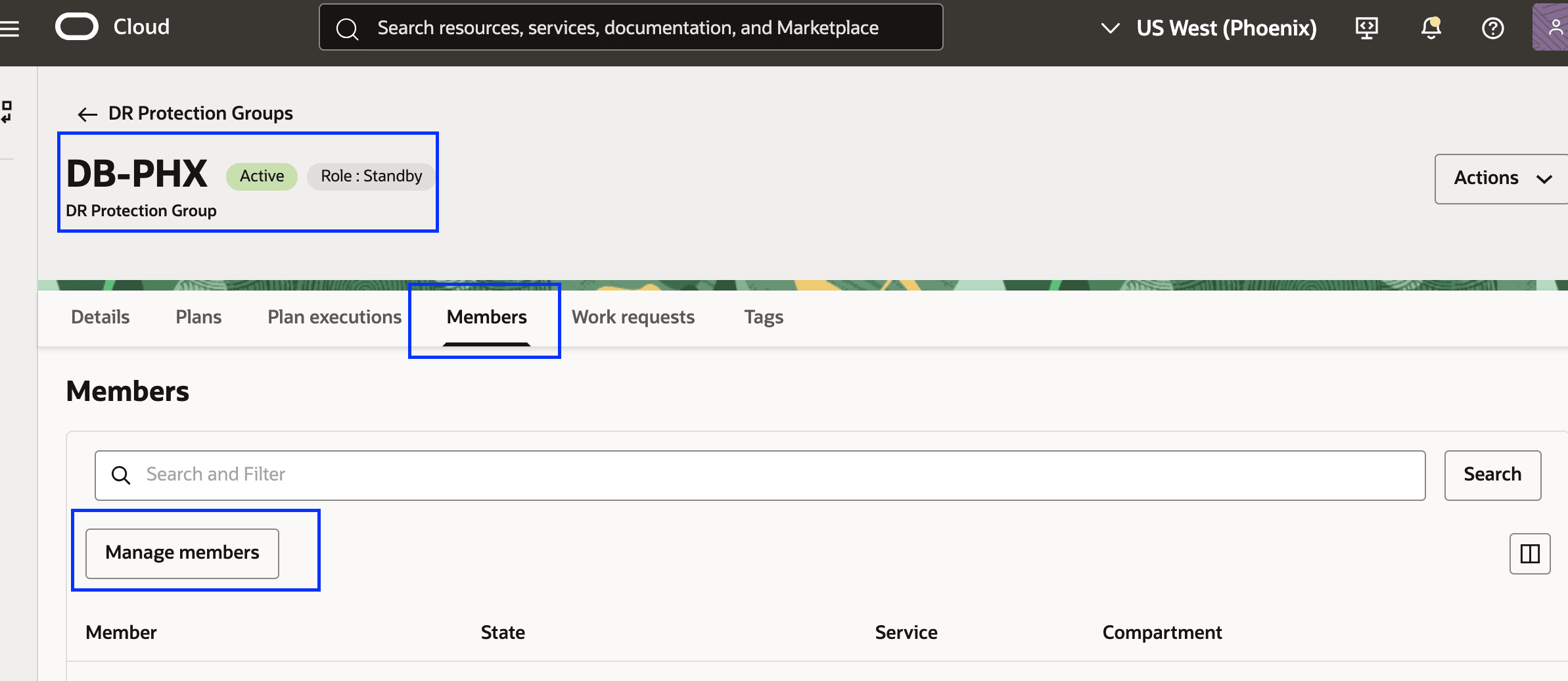Click the back arrow to DR Protection Groups
Viewport: 1568px width, 681px height.
(87, 114)
